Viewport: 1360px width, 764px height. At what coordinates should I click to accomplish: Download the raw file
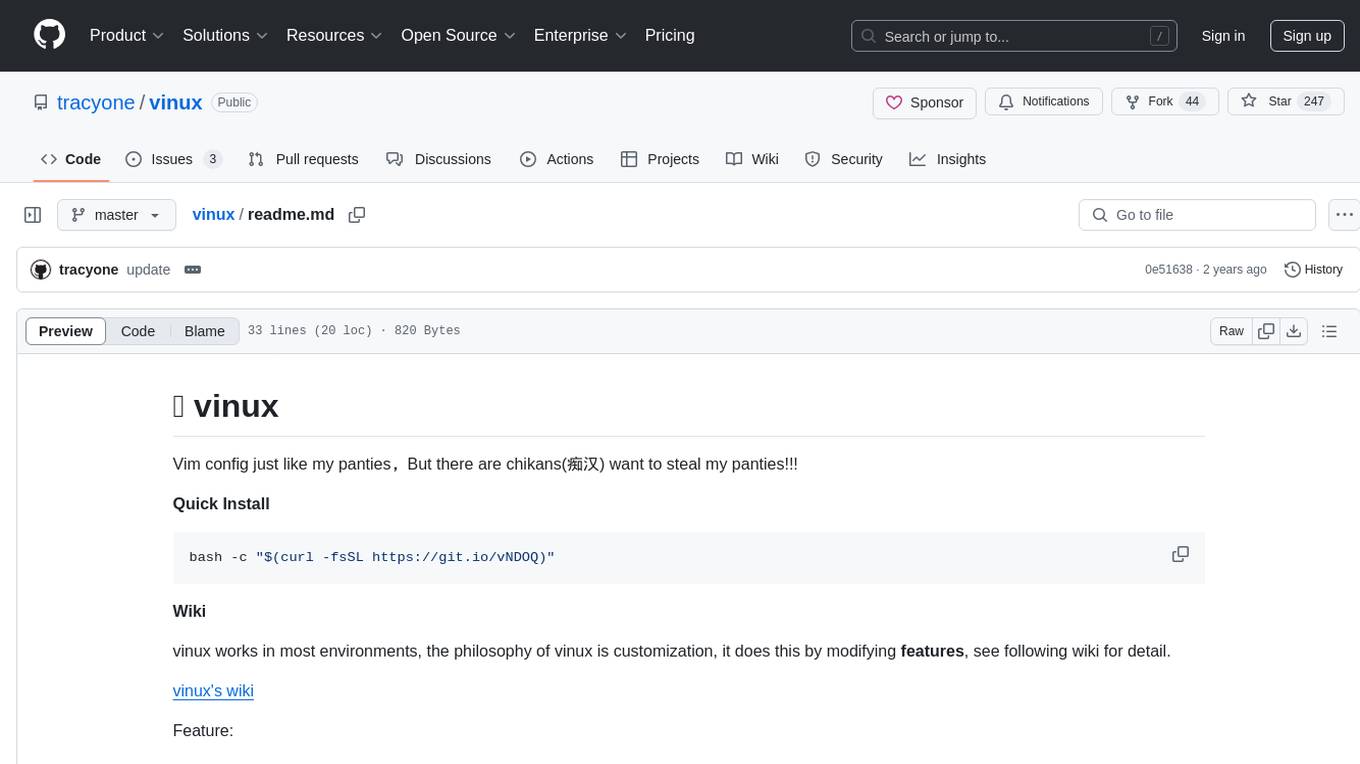pyautogui.click(x=1293, y=331)
